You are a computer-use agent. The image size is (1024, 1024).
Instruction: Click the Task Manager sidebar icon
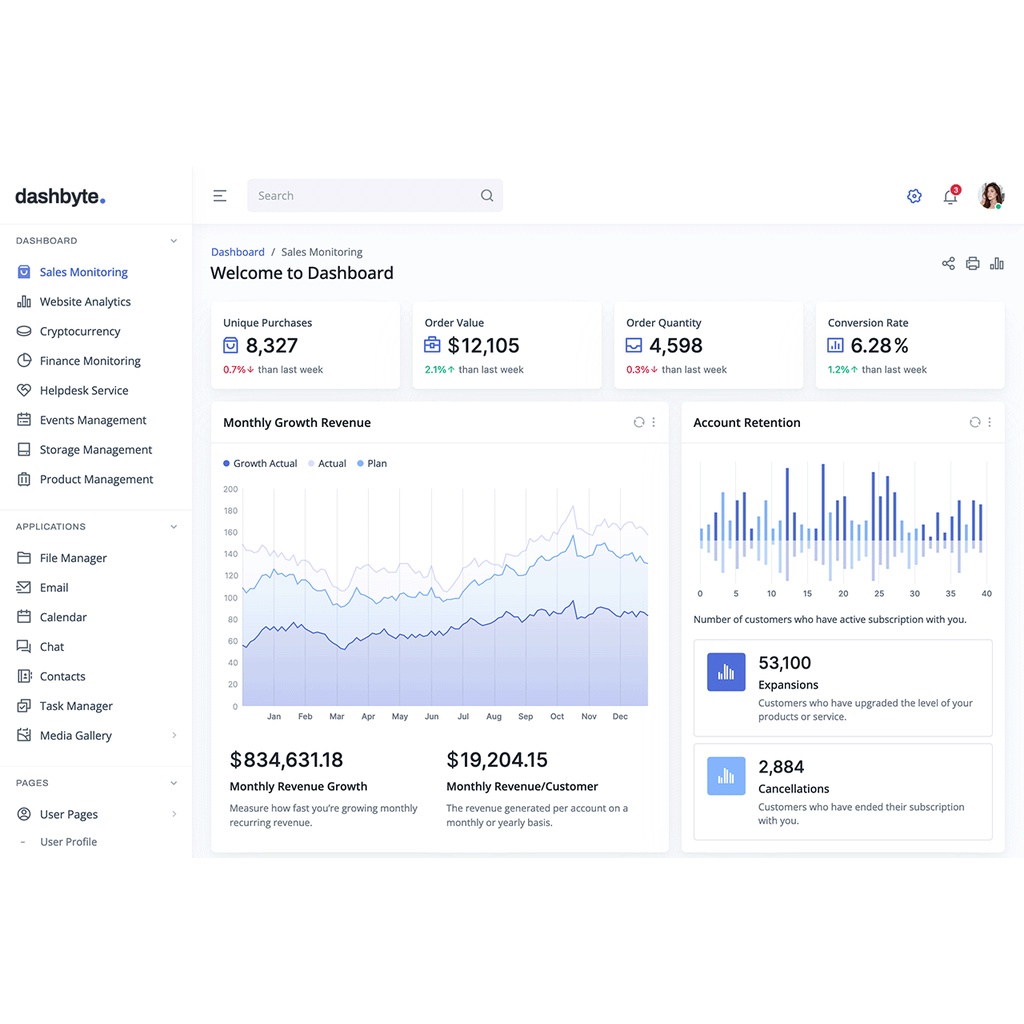point(24,705)
